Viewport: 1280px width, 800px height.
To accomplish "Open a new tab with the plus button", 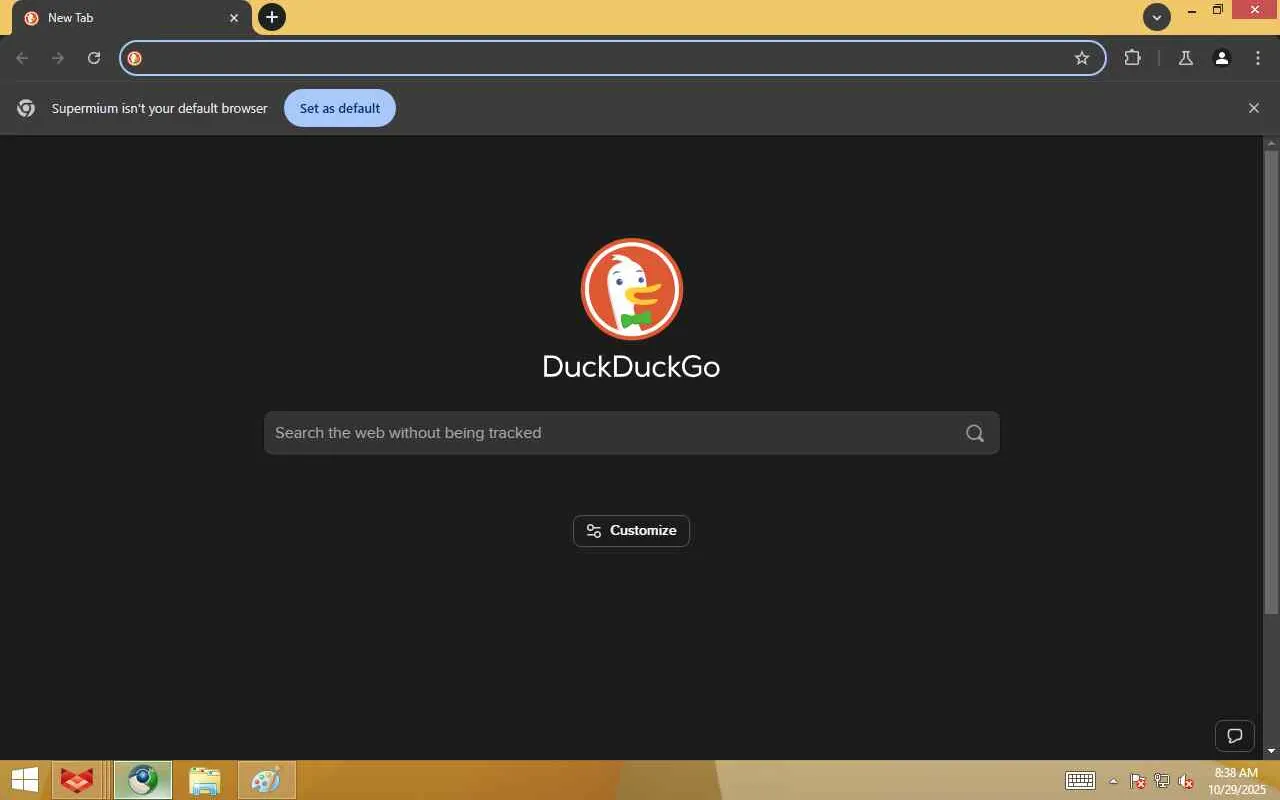I will coord(272,17).
